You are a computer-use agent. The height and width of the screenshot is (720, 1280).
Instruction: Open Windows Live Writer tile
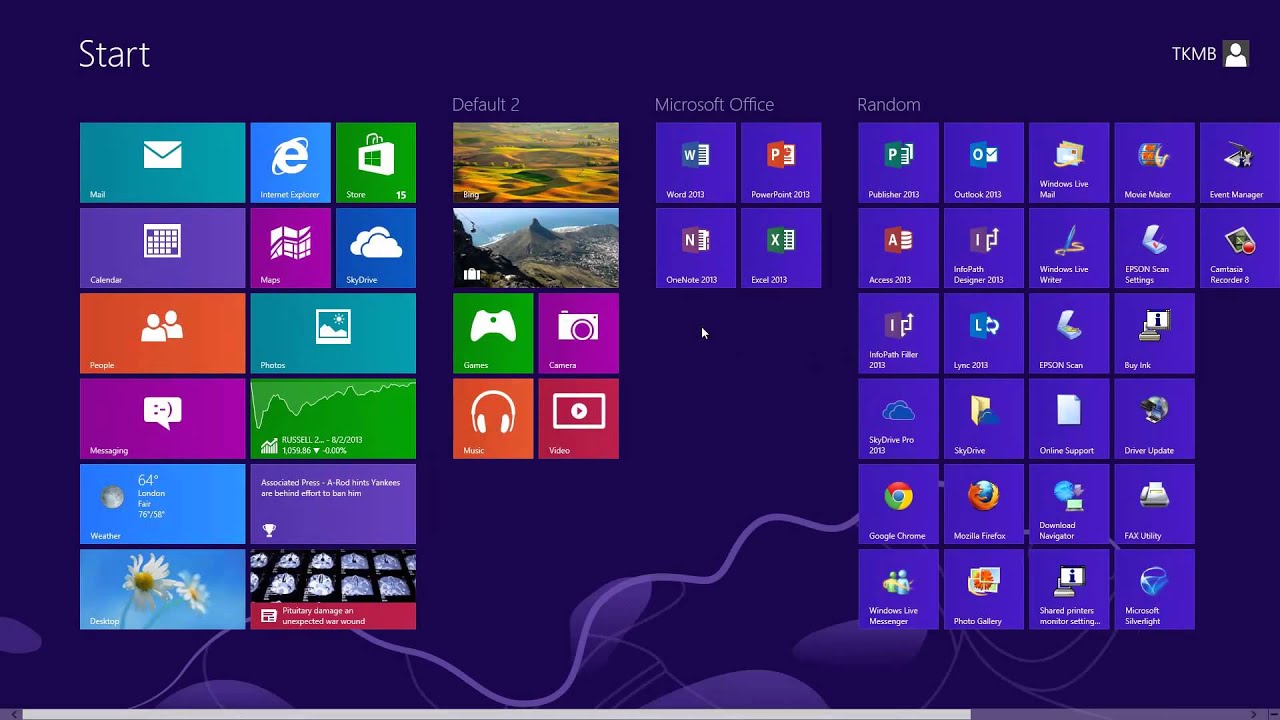click(1069, 248)
